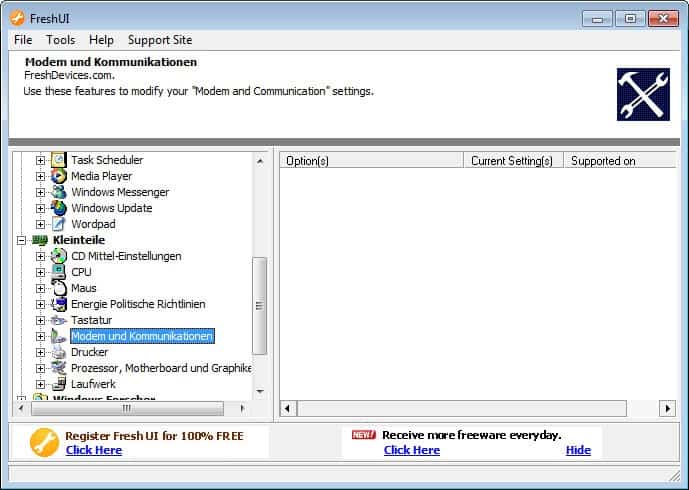The image size is (689, 490).
Task: Select the Wordpad icon in tree
Action: (58, 224)
